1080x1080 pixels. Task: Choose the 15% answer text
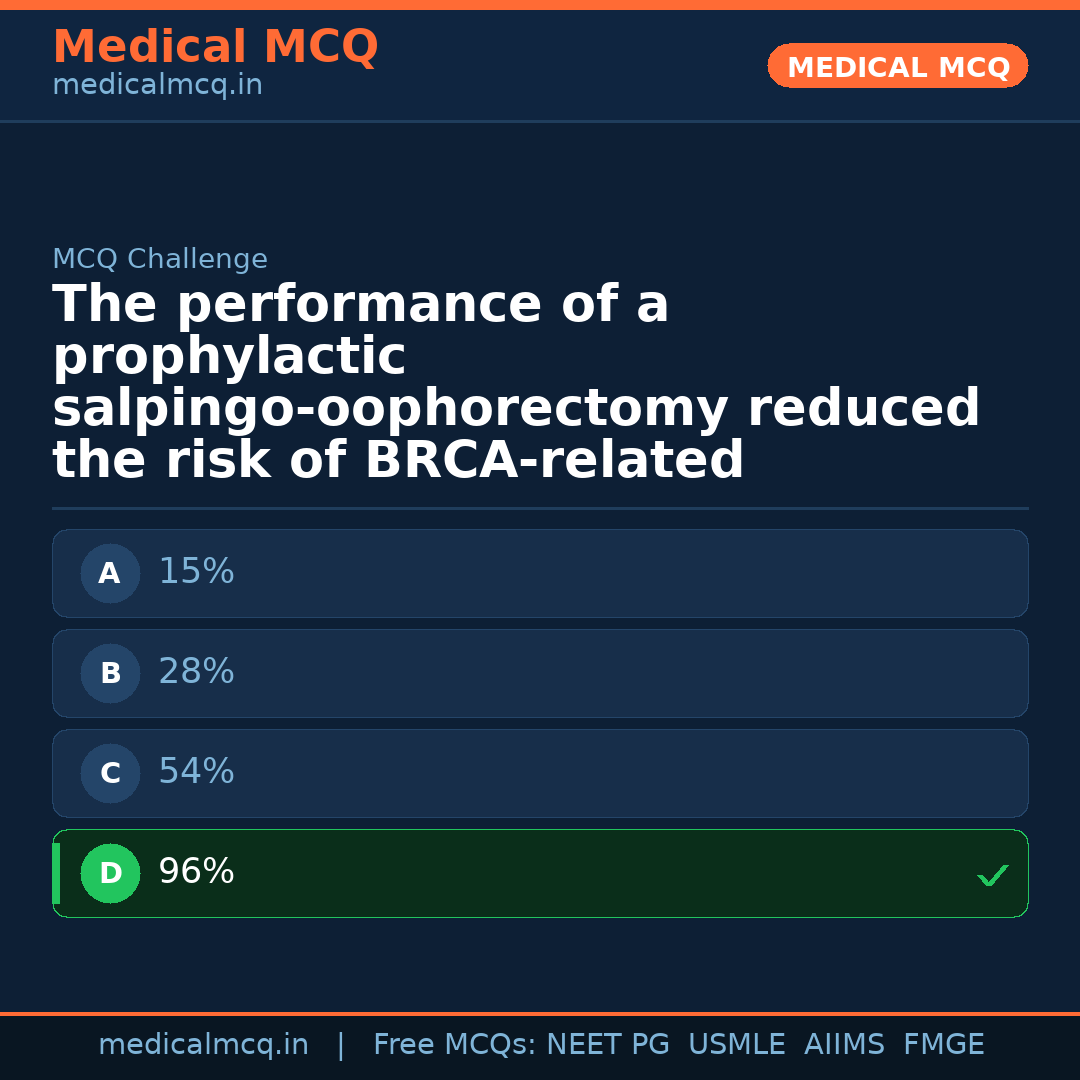point(196,572)
